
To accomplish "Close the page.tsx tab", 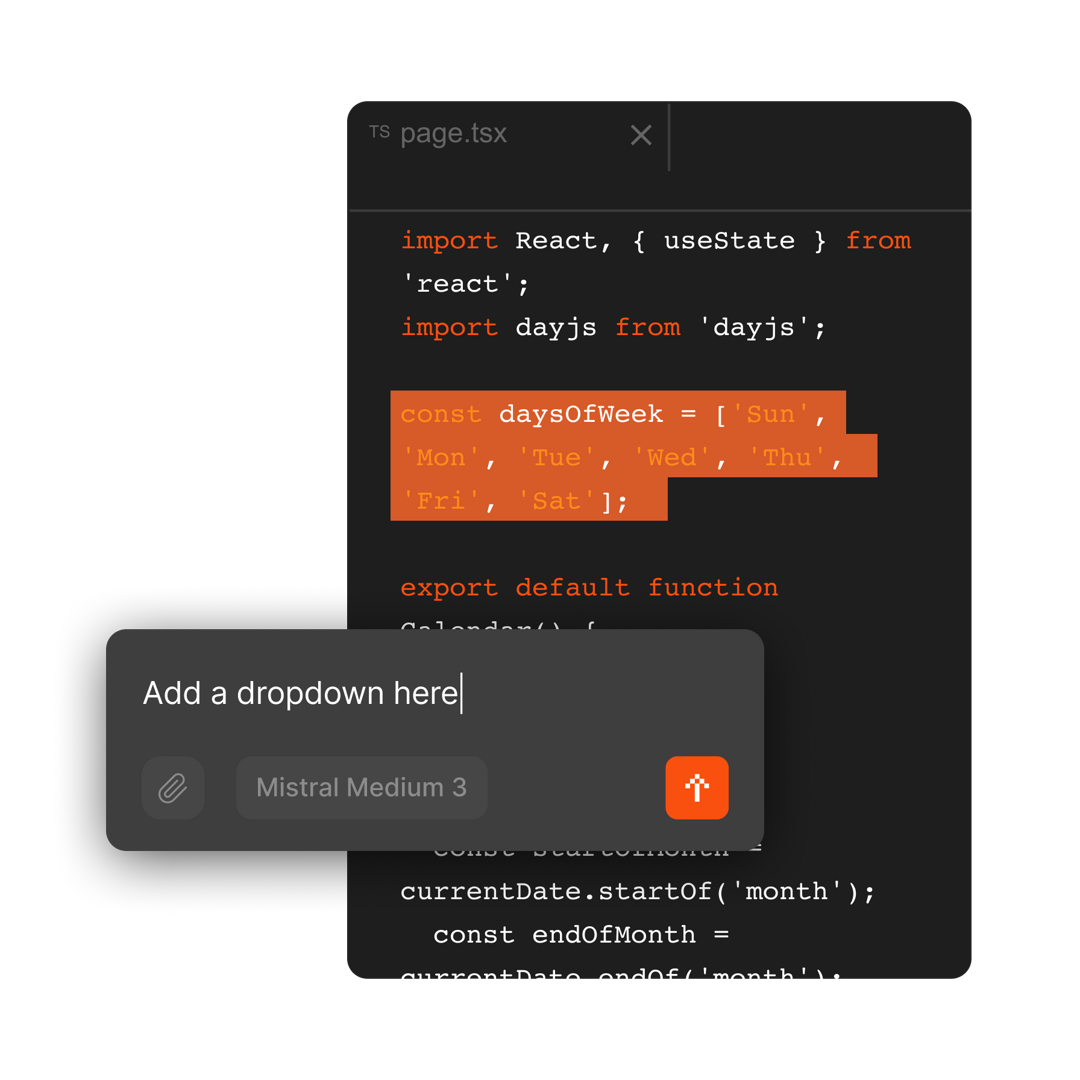I will click(x=641, y=135).
